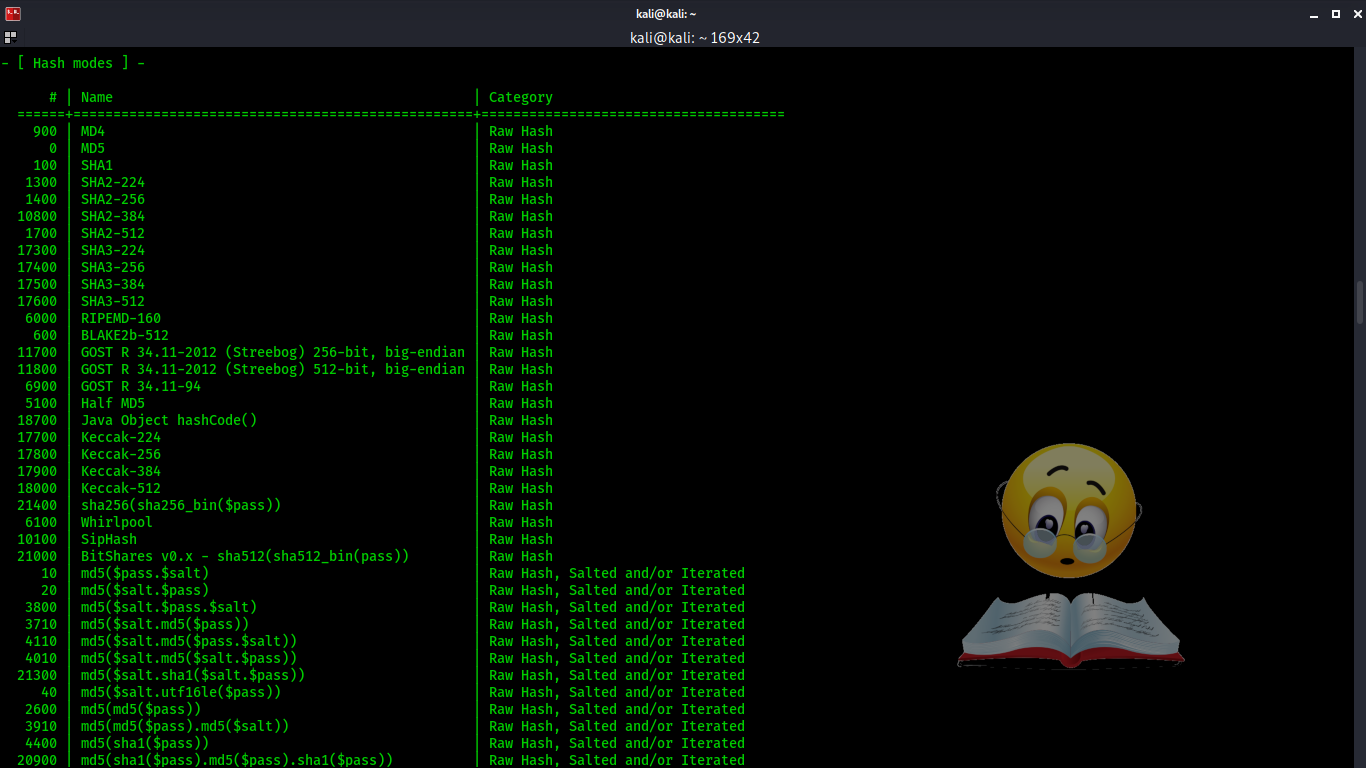Click the Name column header
Screen dimensions: 1366x768
[96, 97]
